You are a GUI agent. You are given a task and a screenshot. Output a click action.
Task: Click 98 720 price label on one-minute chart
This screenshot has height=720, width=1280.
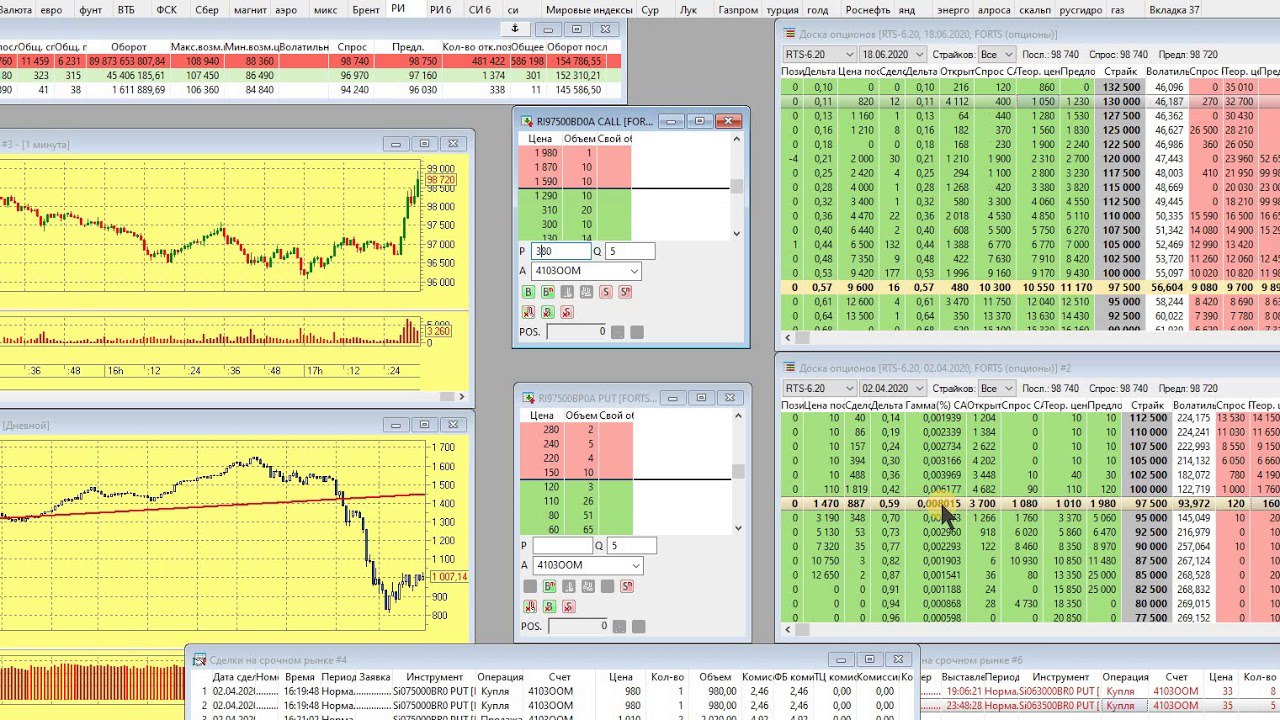tap(441, 180)
